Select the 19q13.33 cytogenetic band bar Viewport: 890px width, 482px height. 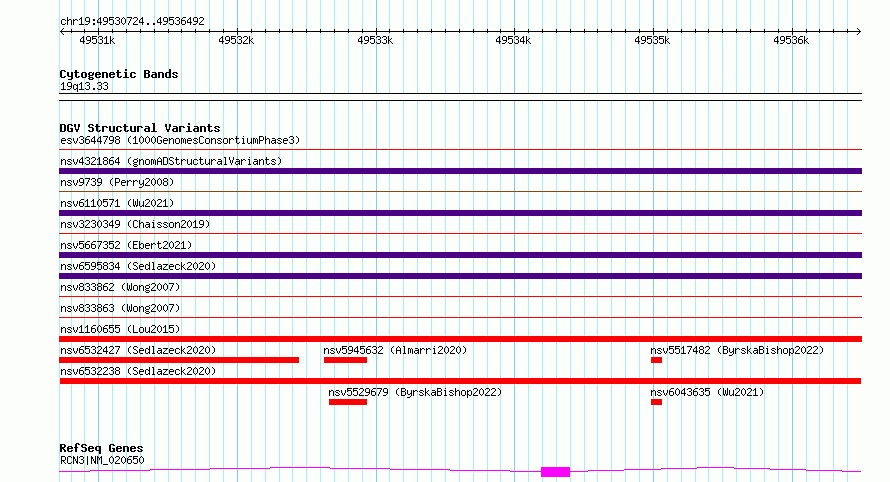460,97
